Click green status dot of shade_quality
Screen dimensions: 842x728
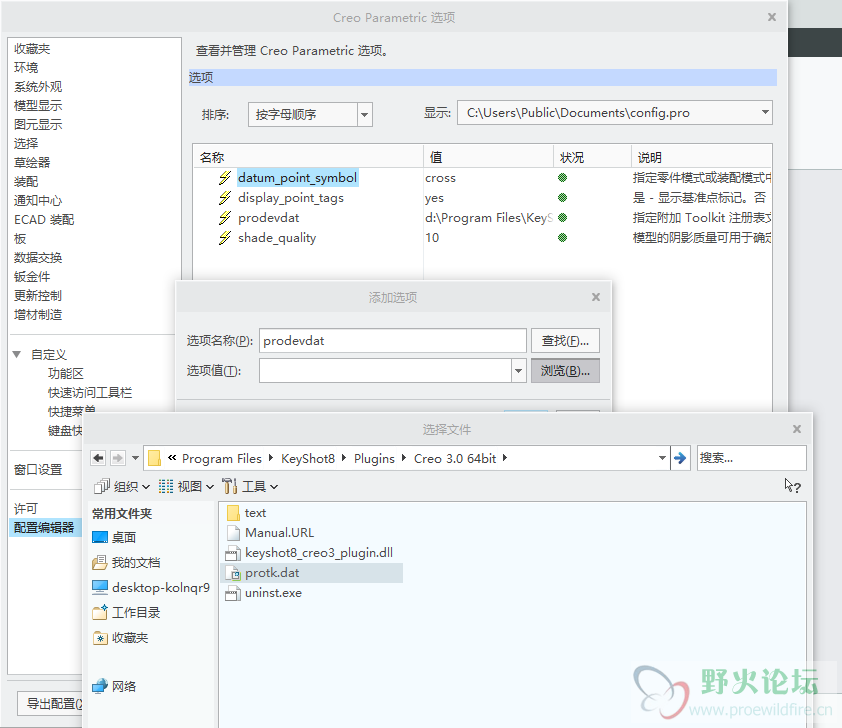(x=562, y=237)
